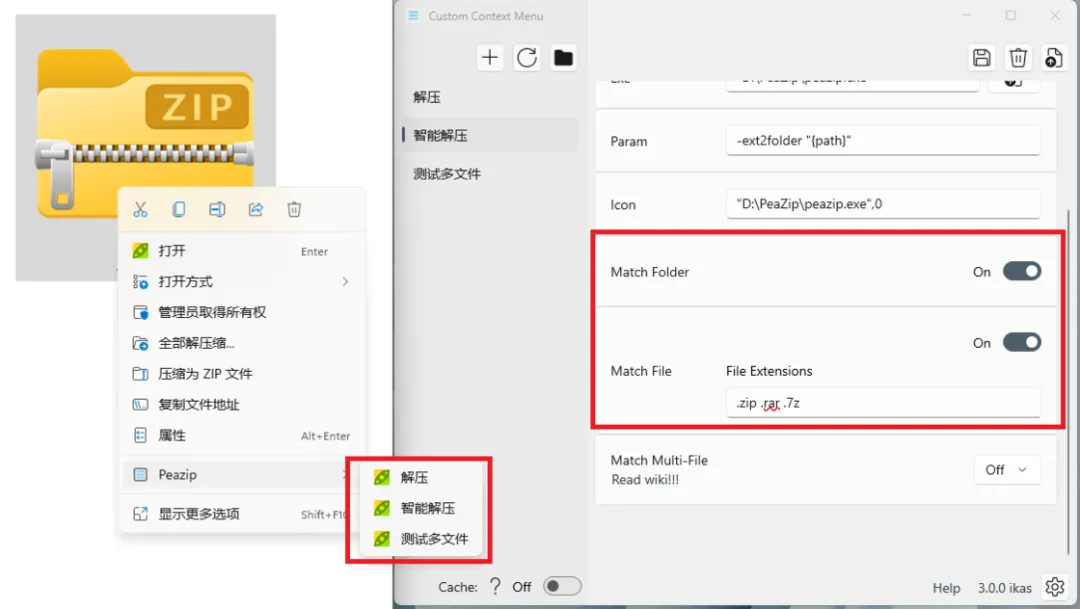The height and width of the screenshot is (609, 1080).
Task: Click the File Extensions input field
Action: pos(883,403)
